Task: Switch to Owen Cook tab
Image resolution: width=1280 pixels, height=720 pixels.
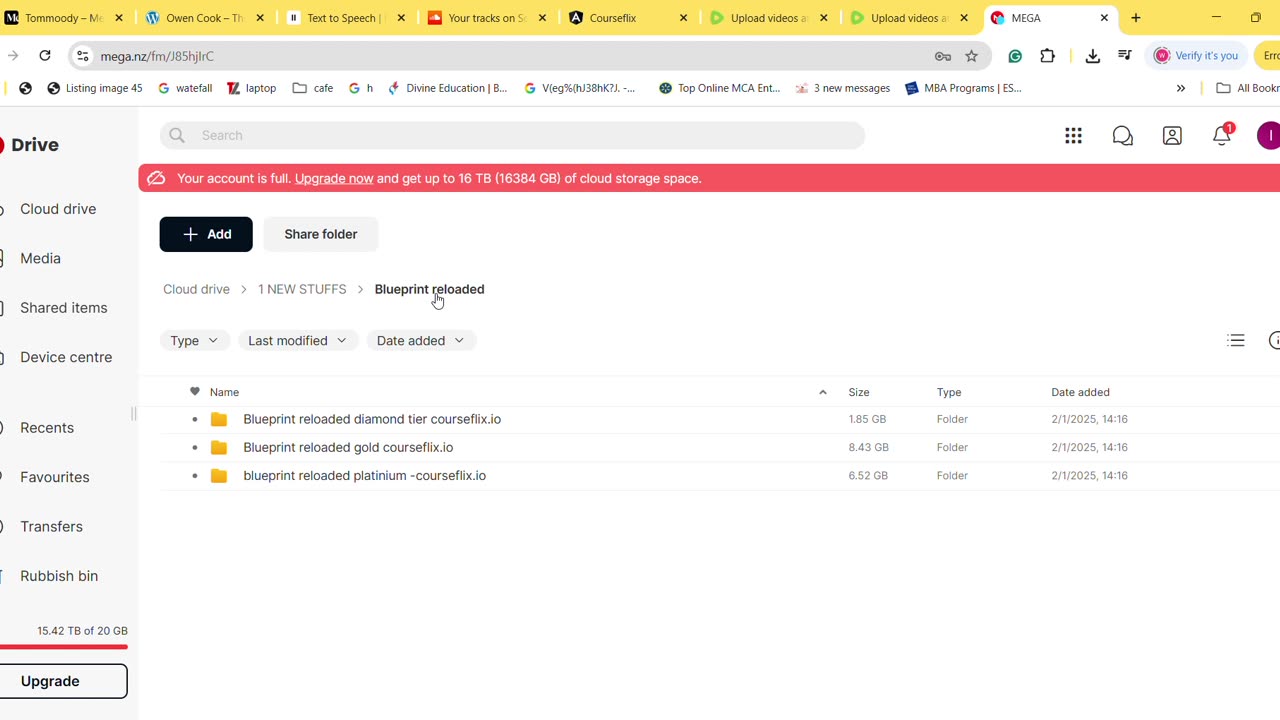Action: [x=204, y=18]
